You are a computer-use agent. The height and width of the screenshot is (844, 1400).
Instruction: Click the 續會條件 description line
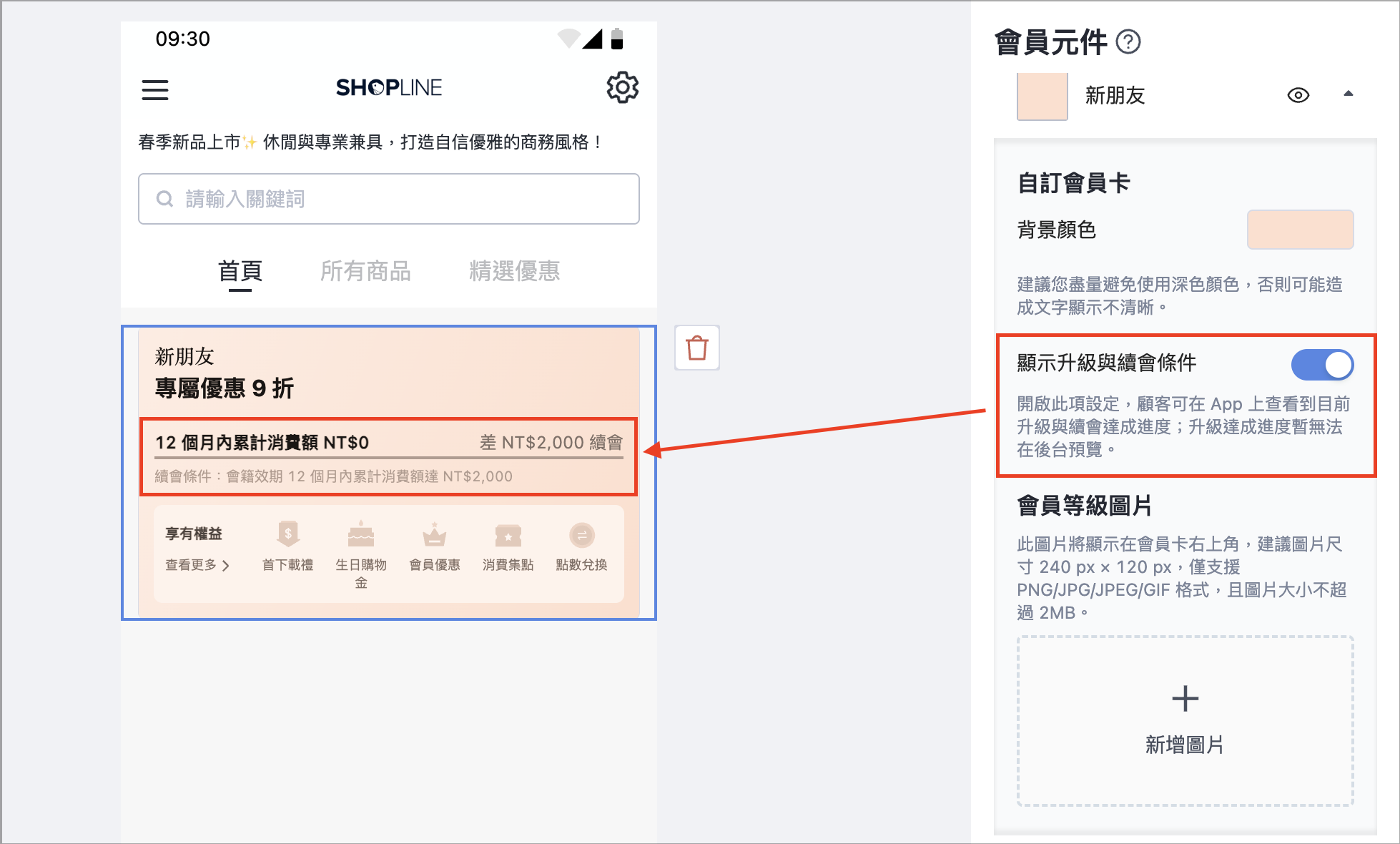coord(334,476)
